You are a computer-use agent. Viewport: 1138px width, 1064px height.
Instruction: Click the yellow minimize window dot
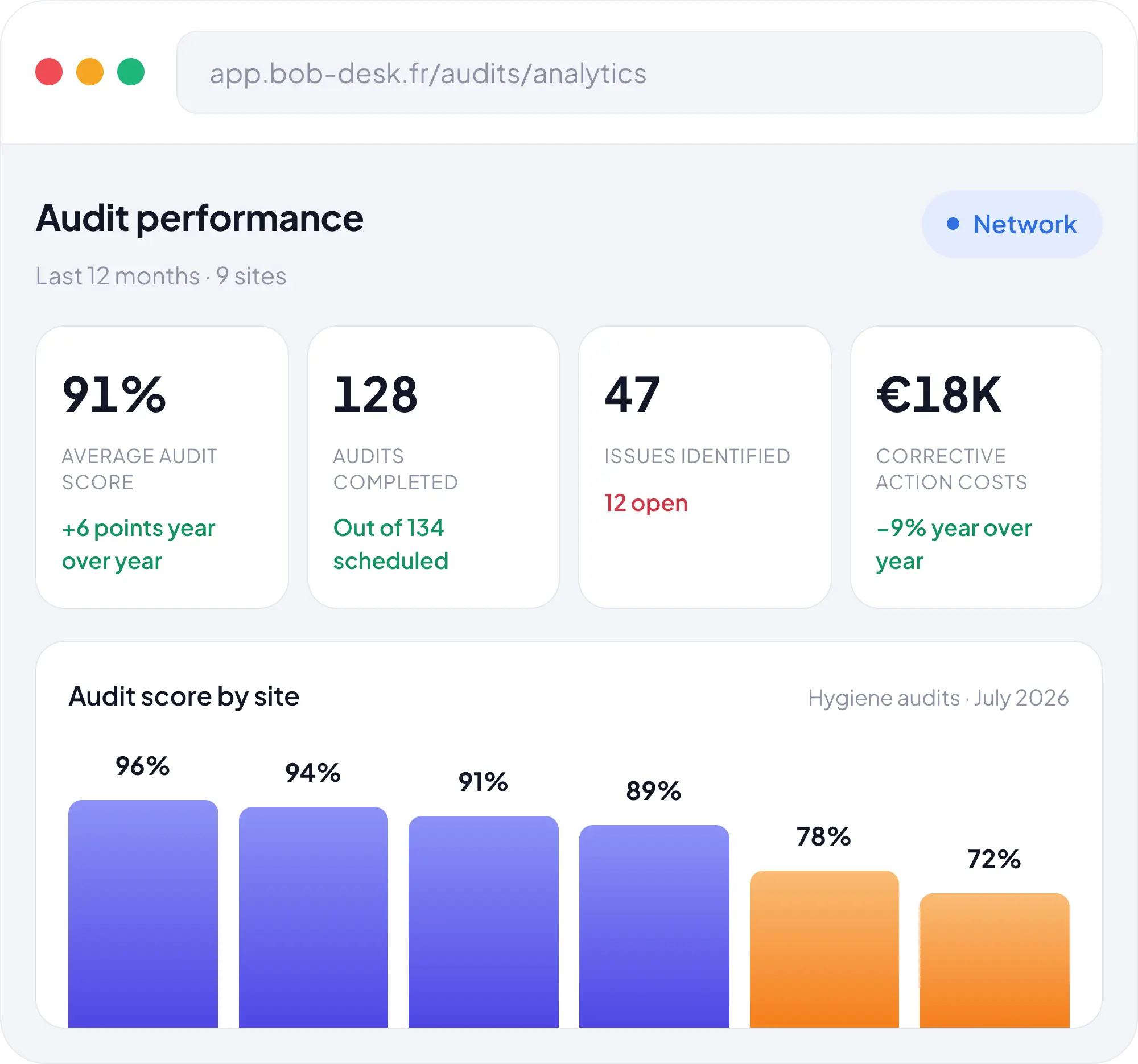coord(90,72)
